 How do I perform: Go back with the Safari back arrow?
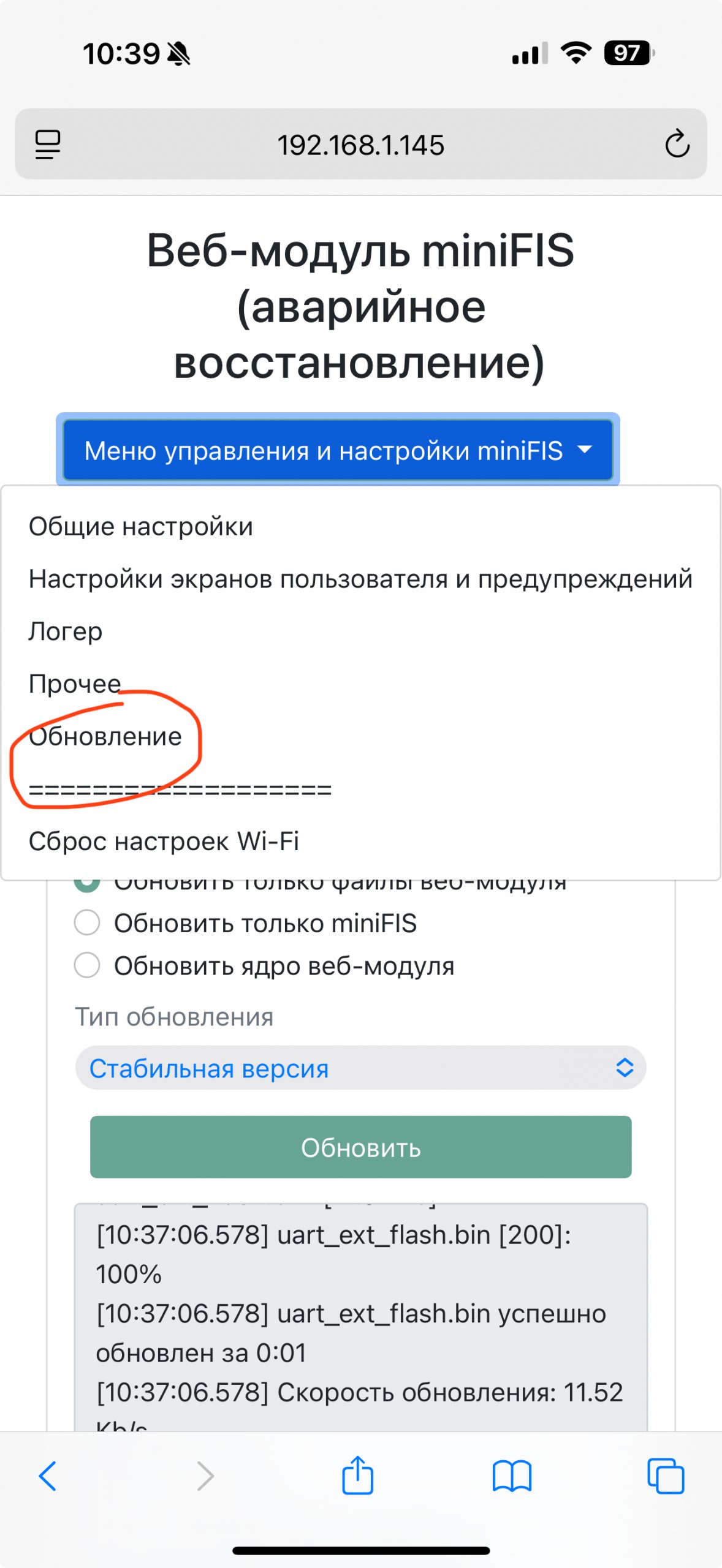47,1476
